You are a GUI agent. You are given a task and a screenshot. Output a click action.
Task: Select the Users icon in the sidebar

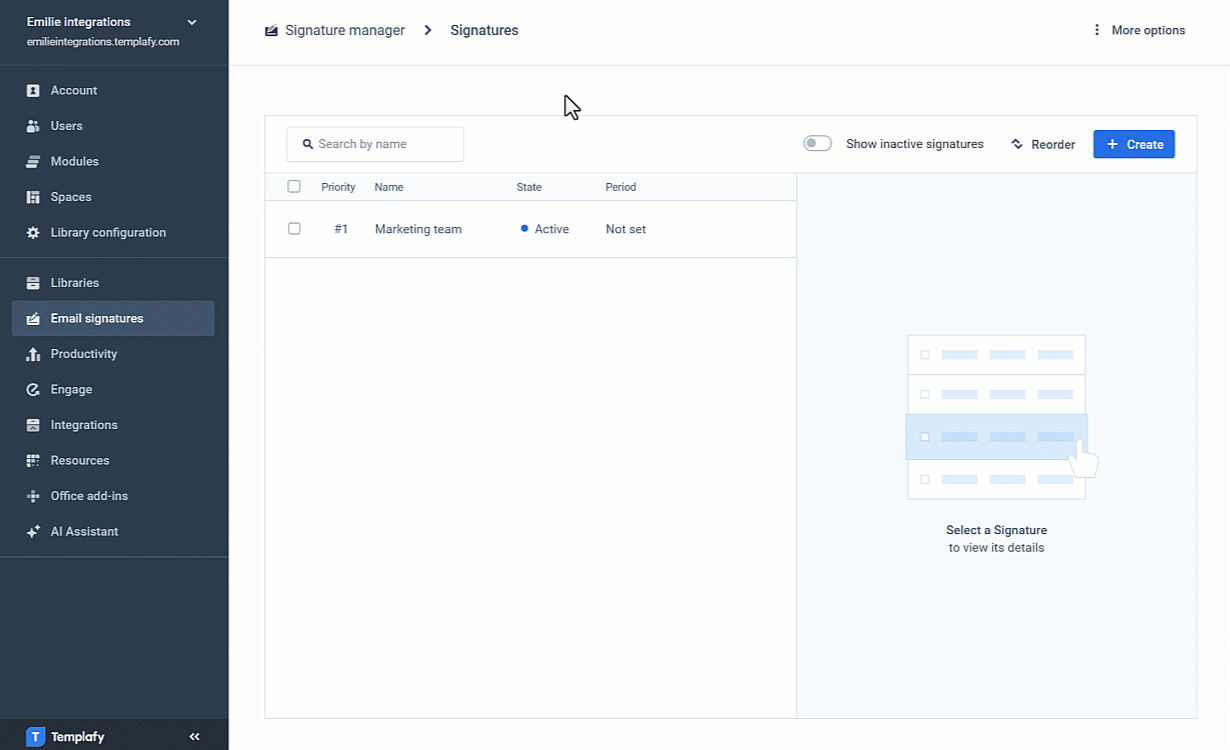click(x=33, y=125)
